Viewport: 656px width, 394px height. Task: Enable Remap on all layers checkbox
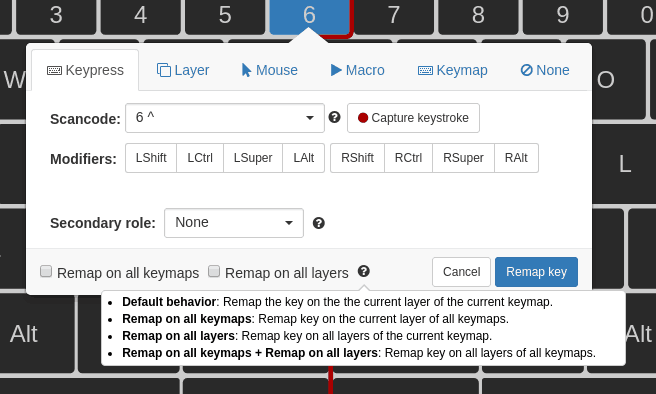coord(214,271)
